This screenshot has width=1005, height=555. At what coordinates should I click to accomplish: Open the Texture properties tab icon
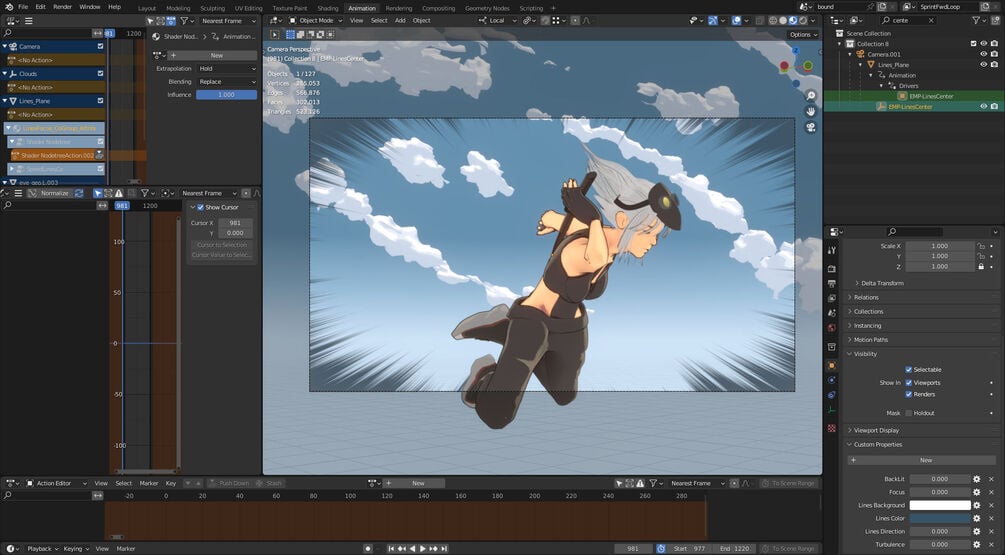click(832, 427)
